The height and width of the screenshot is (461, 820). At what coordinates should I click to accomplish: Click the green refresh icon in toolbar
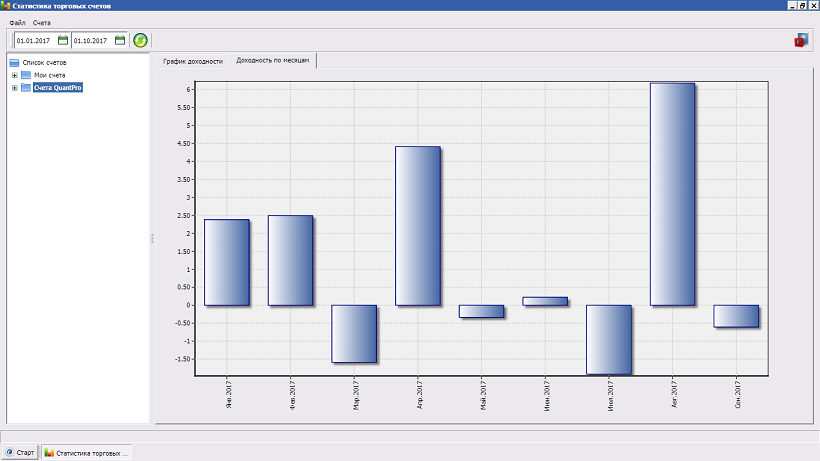(x=141, y=40)
